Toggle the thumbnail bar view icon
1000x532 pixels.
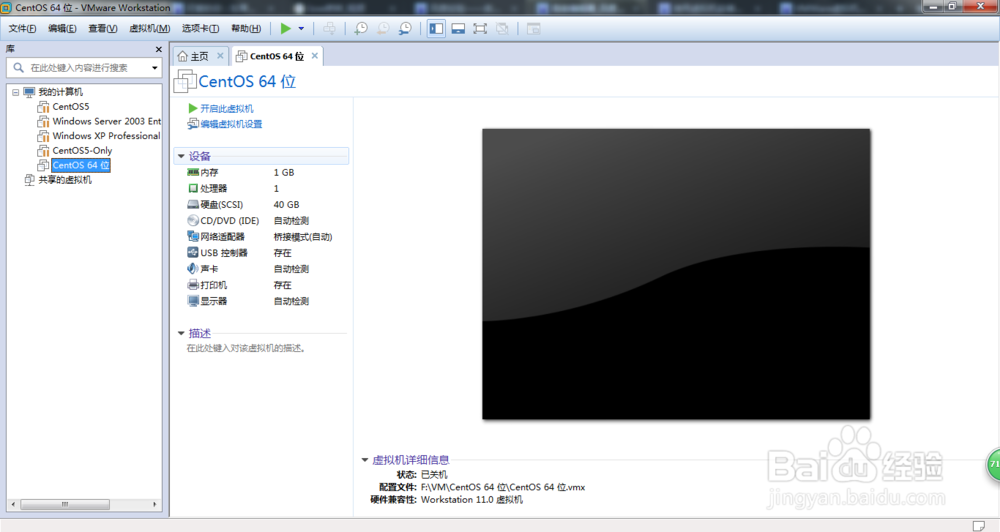(458, 28)
